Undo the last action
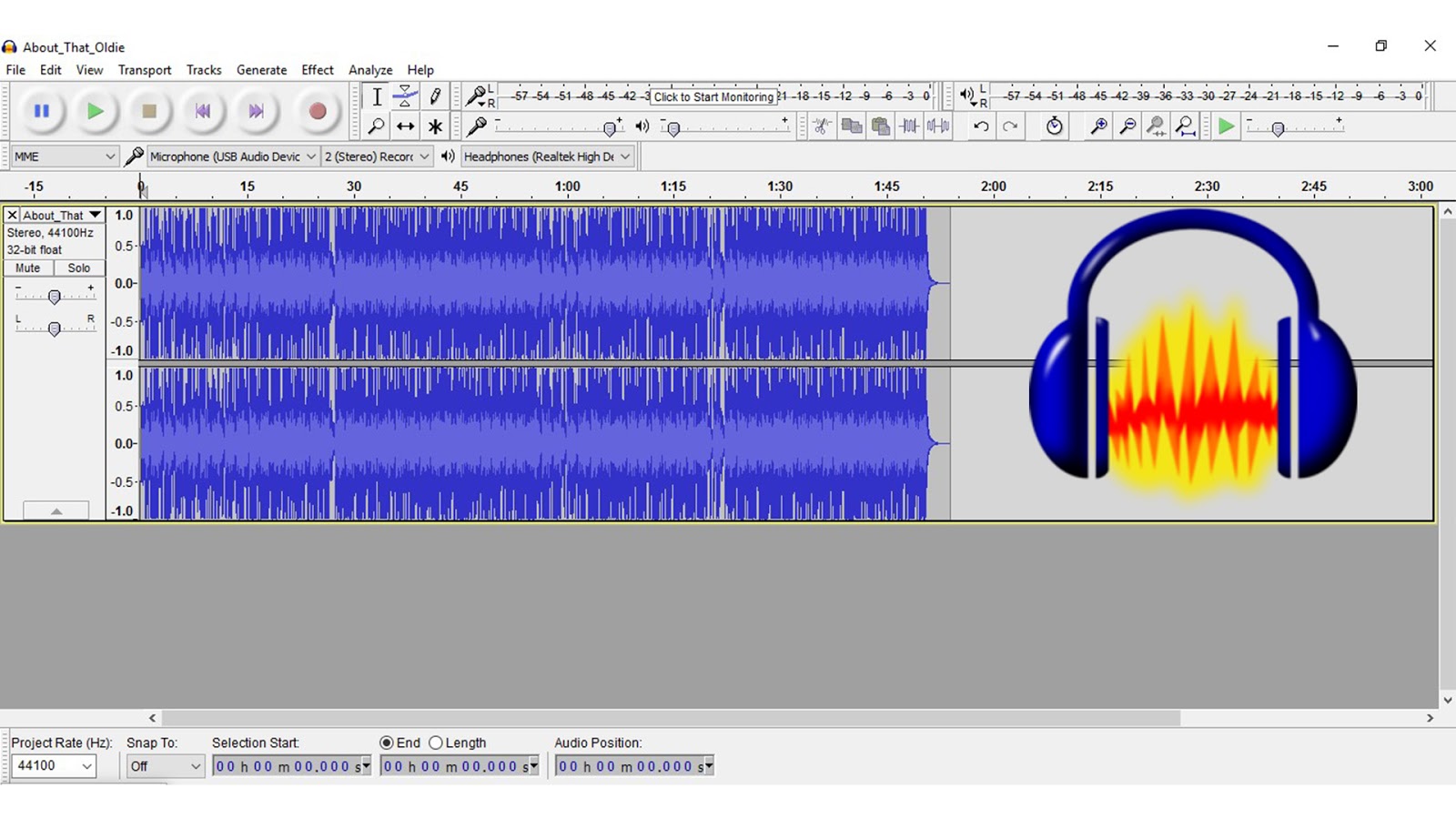Image resolution: width=1456 pixels, height=819 pixels. [x=981, y=126]
